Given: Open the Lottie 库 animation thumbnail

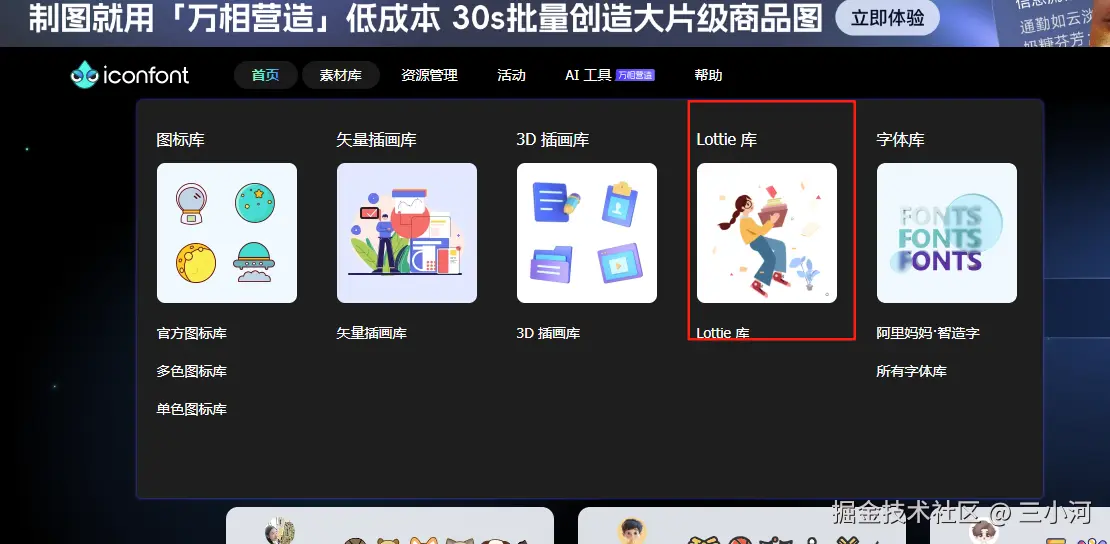Looking at the screenshot, I should pyautogui.click(x=767, y=233).
